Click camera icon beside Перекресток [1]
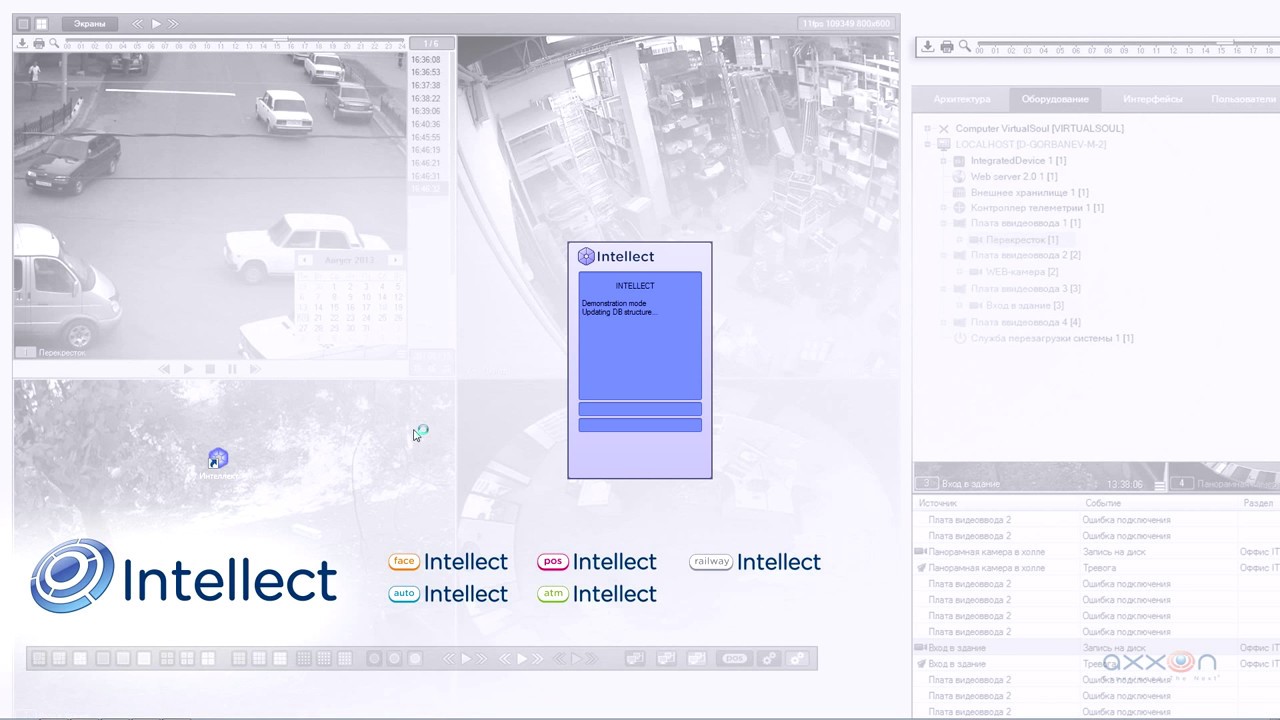Viewport: 1280px width, 720px height. [x=976, y=240]
